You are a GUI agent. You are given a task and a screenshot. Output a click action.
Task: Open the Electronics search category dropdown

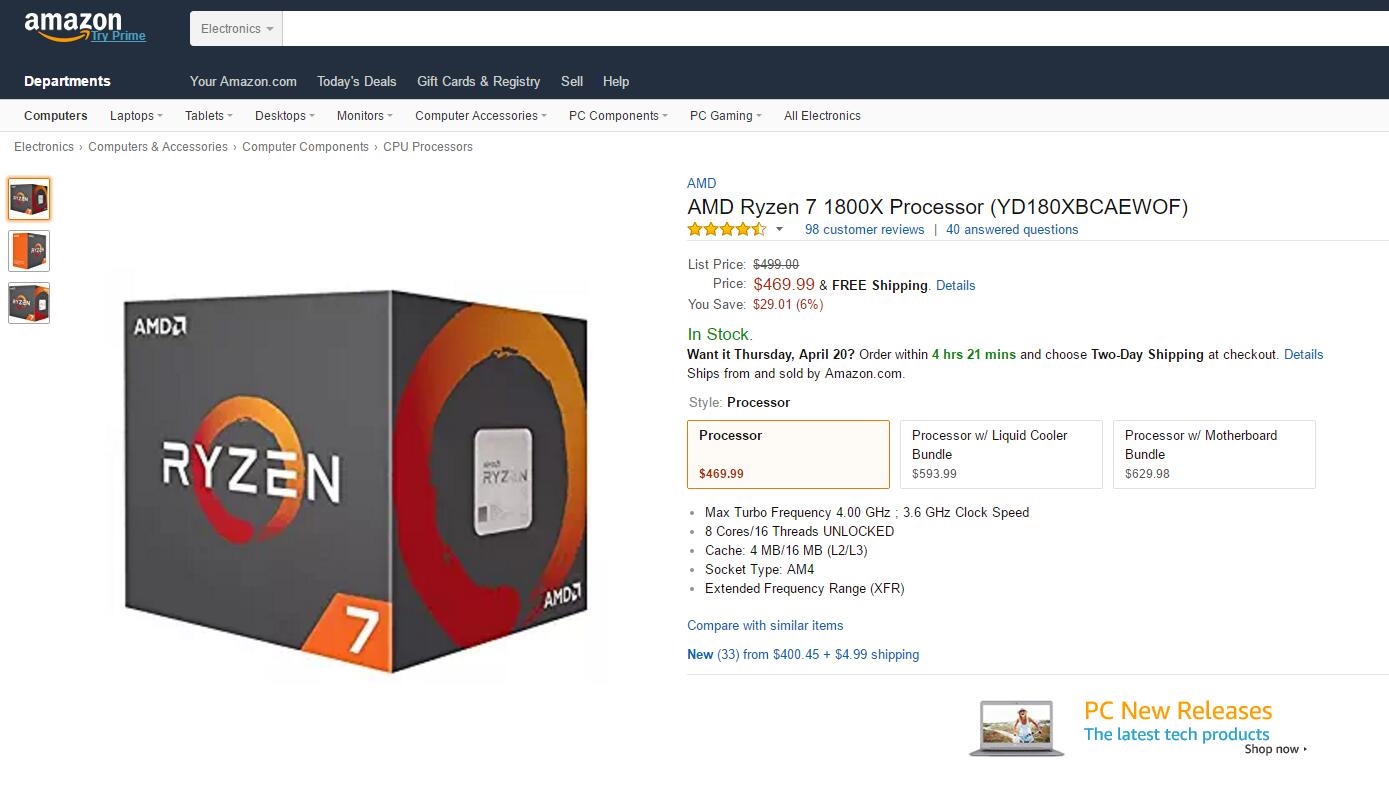pyautogui.click(x=237, y=29)
